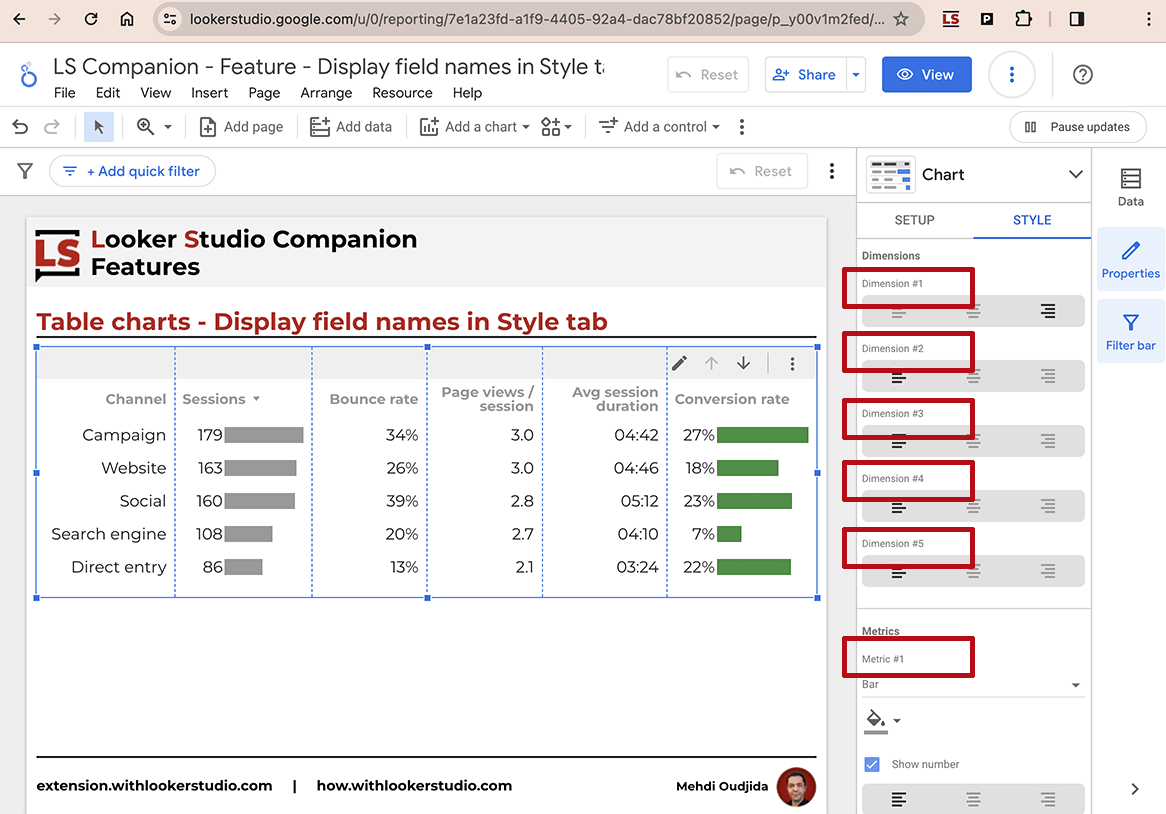Open Chrome three-dot menu
This screenshot has width=1166, height=814.
[x=1148, y=19]
